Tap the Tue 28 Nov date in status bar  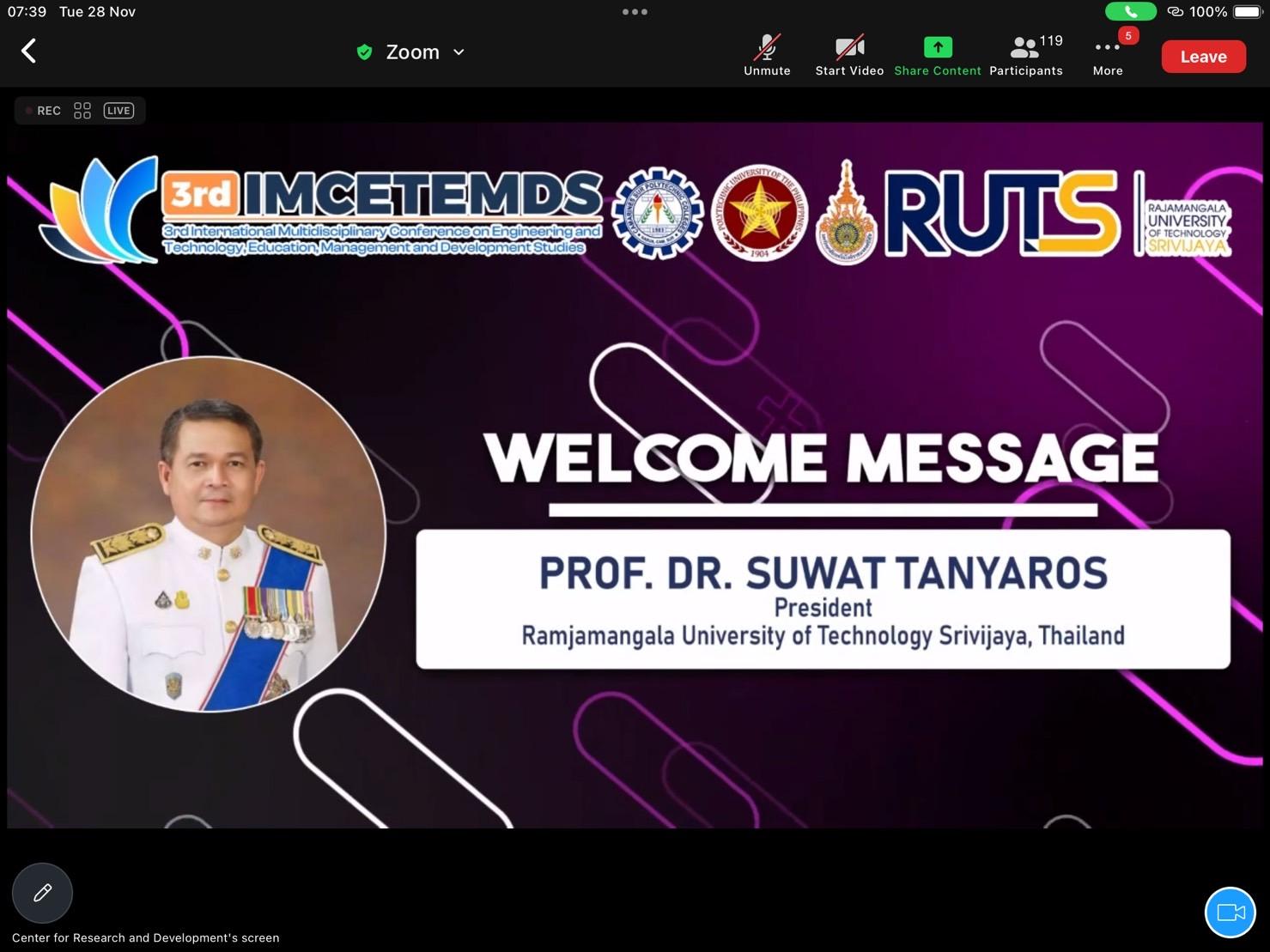tap(97, 12)
